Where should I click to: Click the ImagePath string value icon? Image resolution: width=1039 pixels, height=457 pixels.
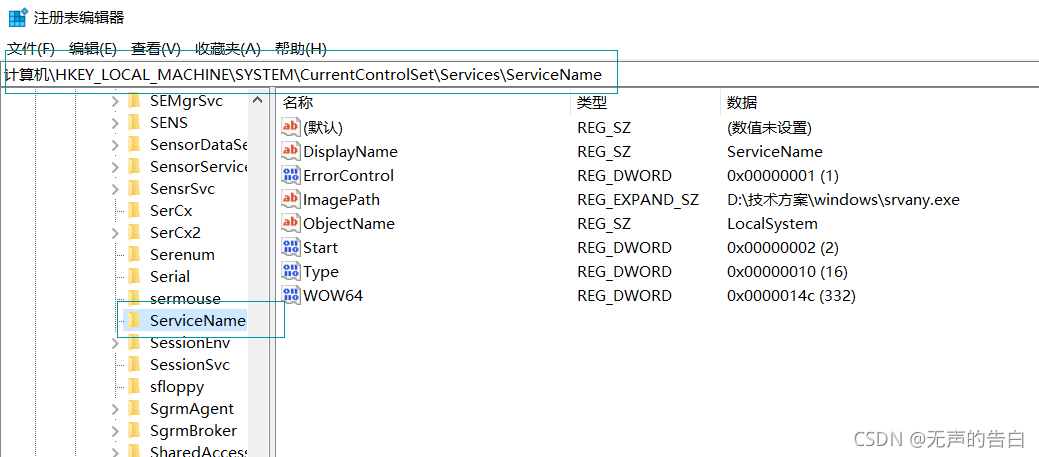(292, 199)
